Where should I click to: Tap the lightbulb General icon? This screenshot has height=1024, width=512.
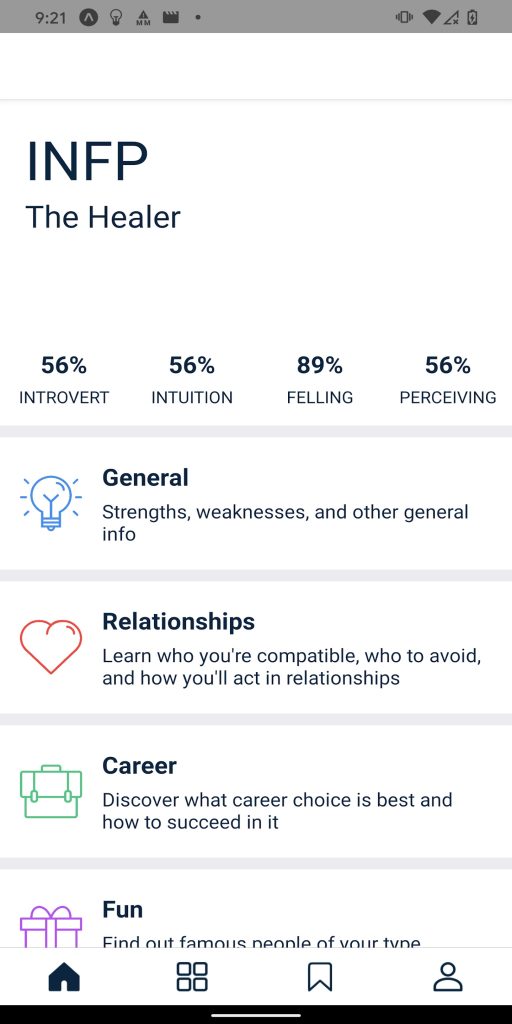coord(51,502)
